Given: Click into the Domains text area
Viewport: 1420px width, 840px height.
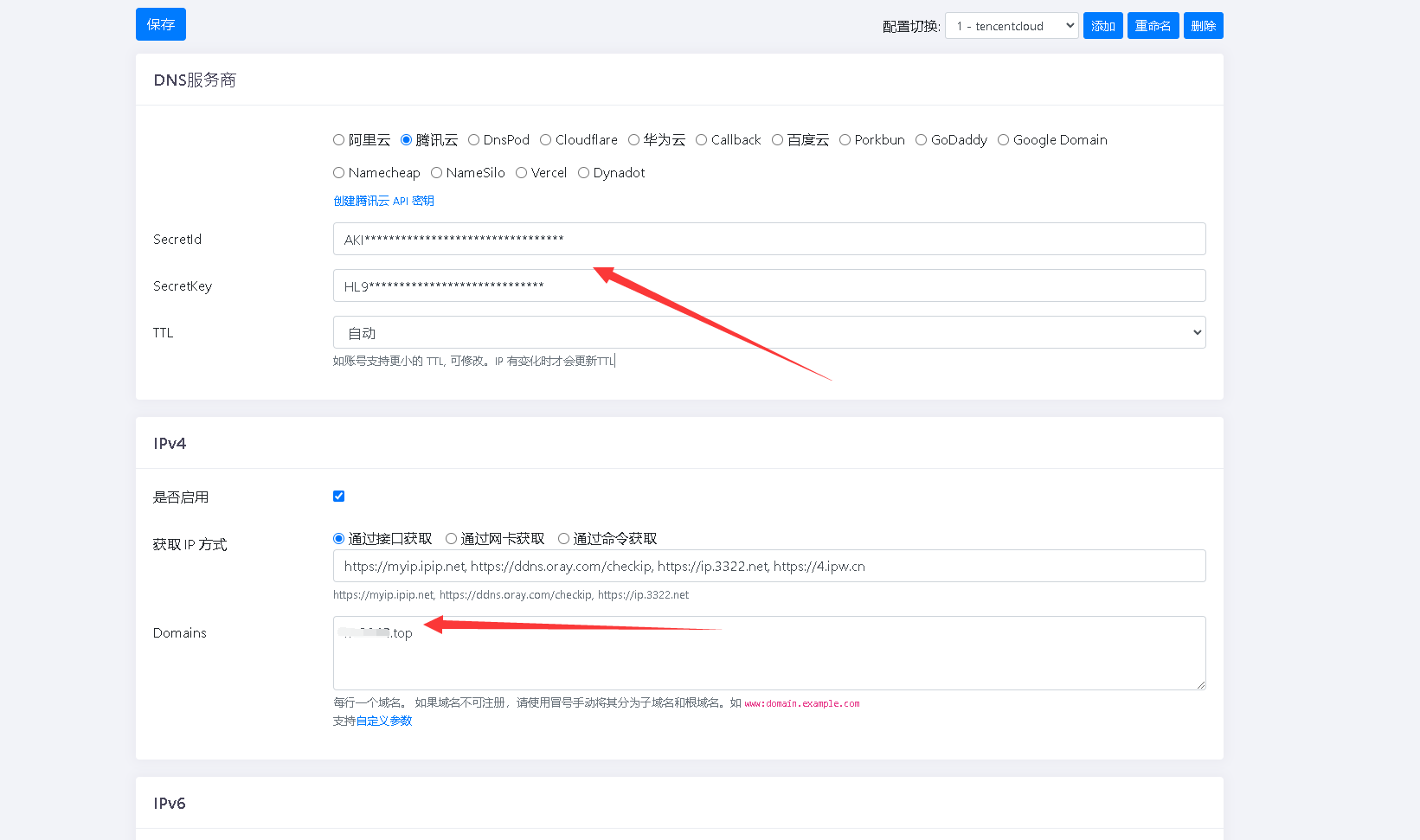Looking at the screenshot, I should pyautogui.click(x=768, y=653).
